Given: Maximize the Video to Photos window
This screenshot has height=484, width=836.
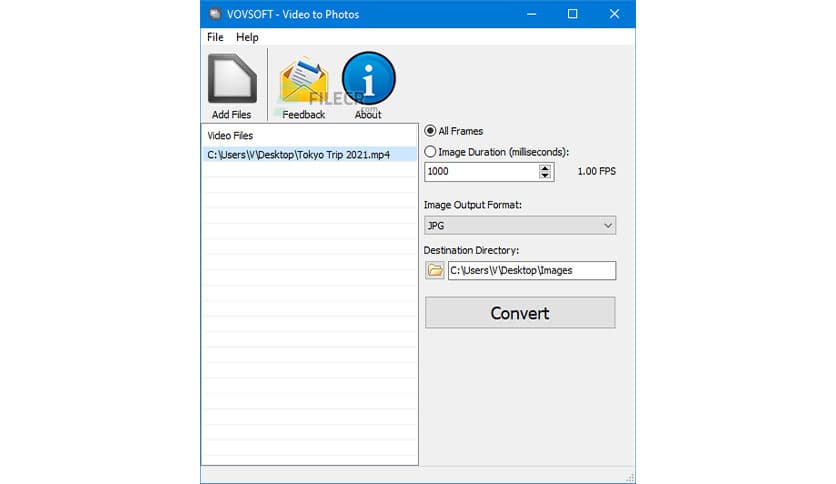Looking at the screenshot, I should click(x=572, y=14).
